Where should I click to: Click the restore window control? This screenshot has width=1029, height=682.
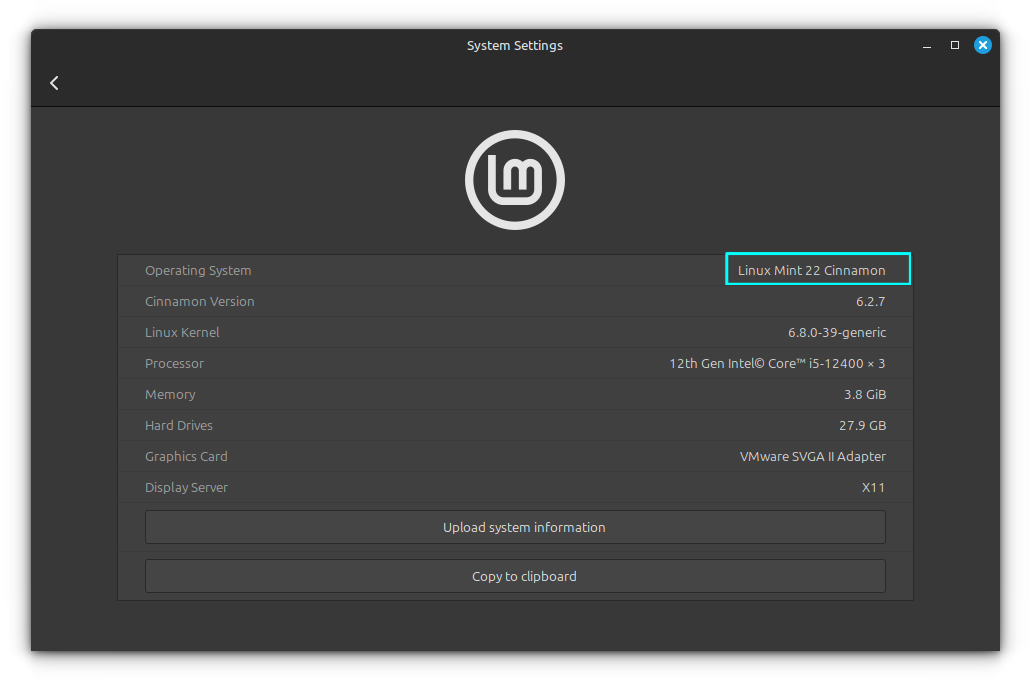[954, 45]
